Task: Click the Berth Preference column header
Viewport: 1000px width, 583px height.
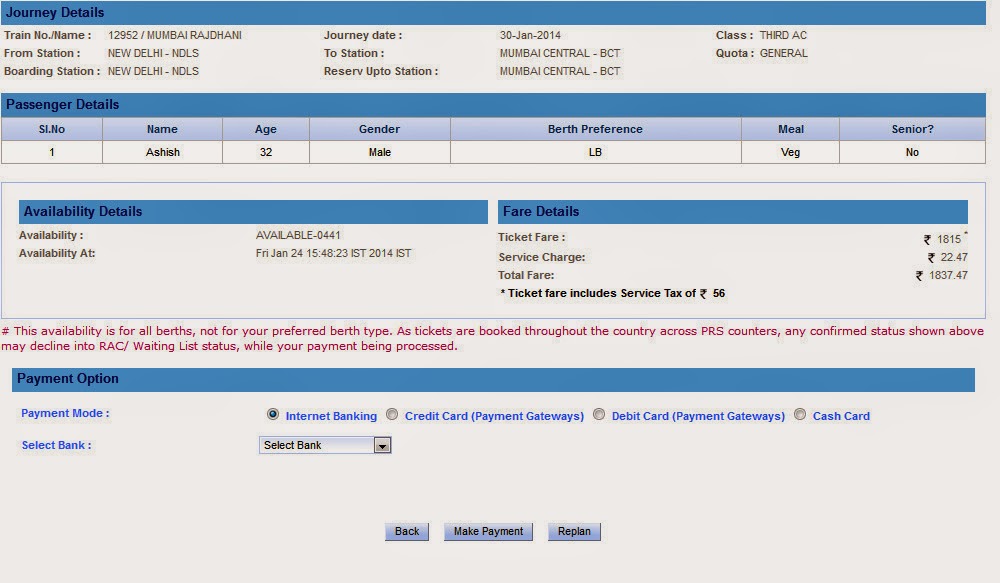Action: tap(595, 129)
